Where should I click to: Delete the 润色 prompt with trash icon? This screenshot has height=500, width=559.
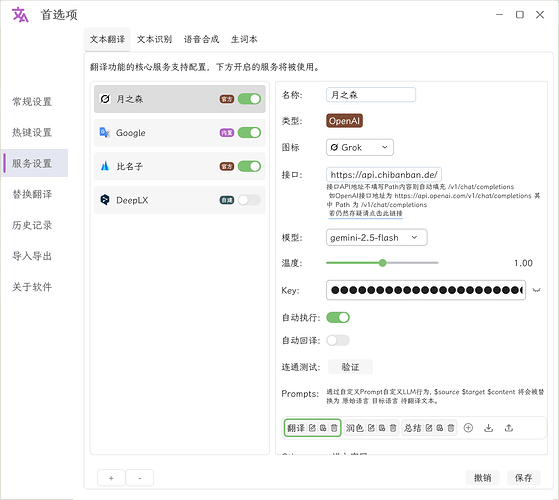pyautogui.click(x=393, y=428)
